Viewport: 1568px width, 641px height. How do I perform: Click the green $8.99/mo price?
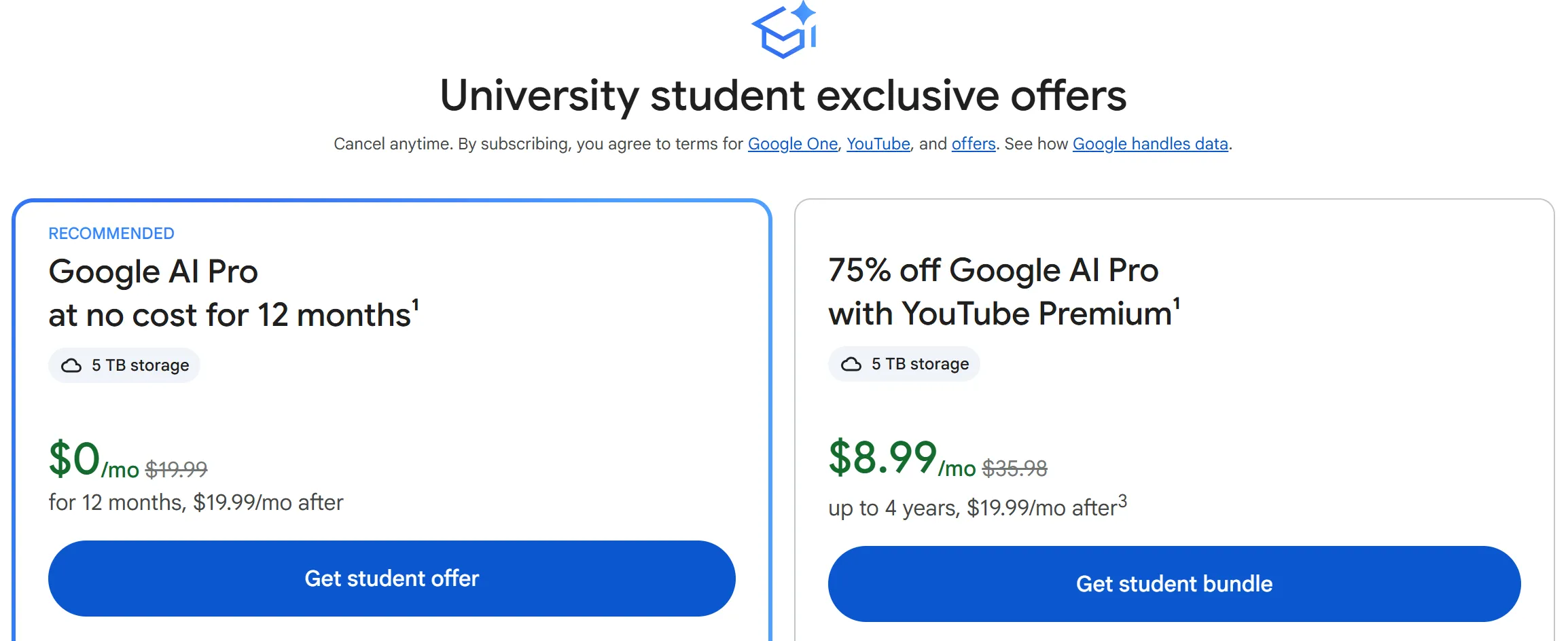click(x=902, y=458)
